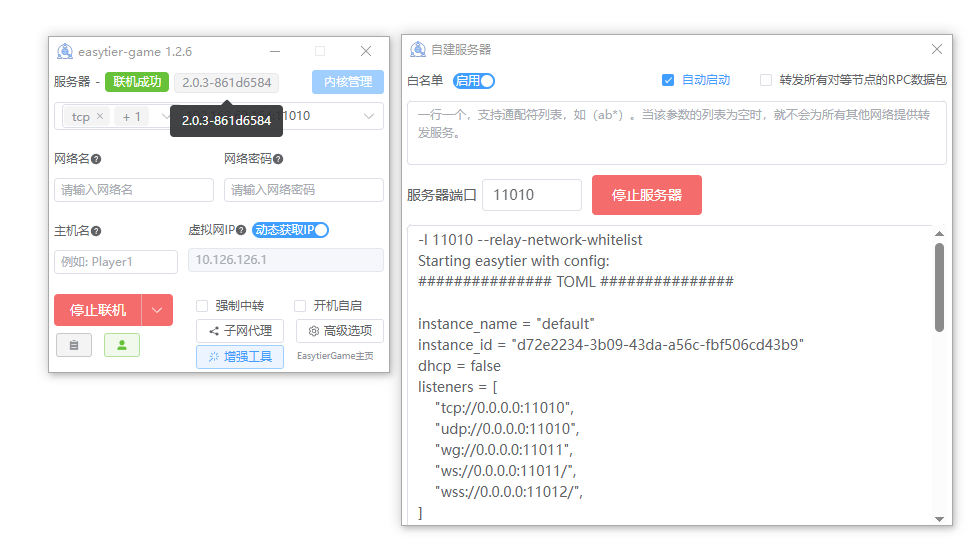Screen dimensions: 973x547
Task: Click the "Starting easytier with config:" log line
Action: 514,261
